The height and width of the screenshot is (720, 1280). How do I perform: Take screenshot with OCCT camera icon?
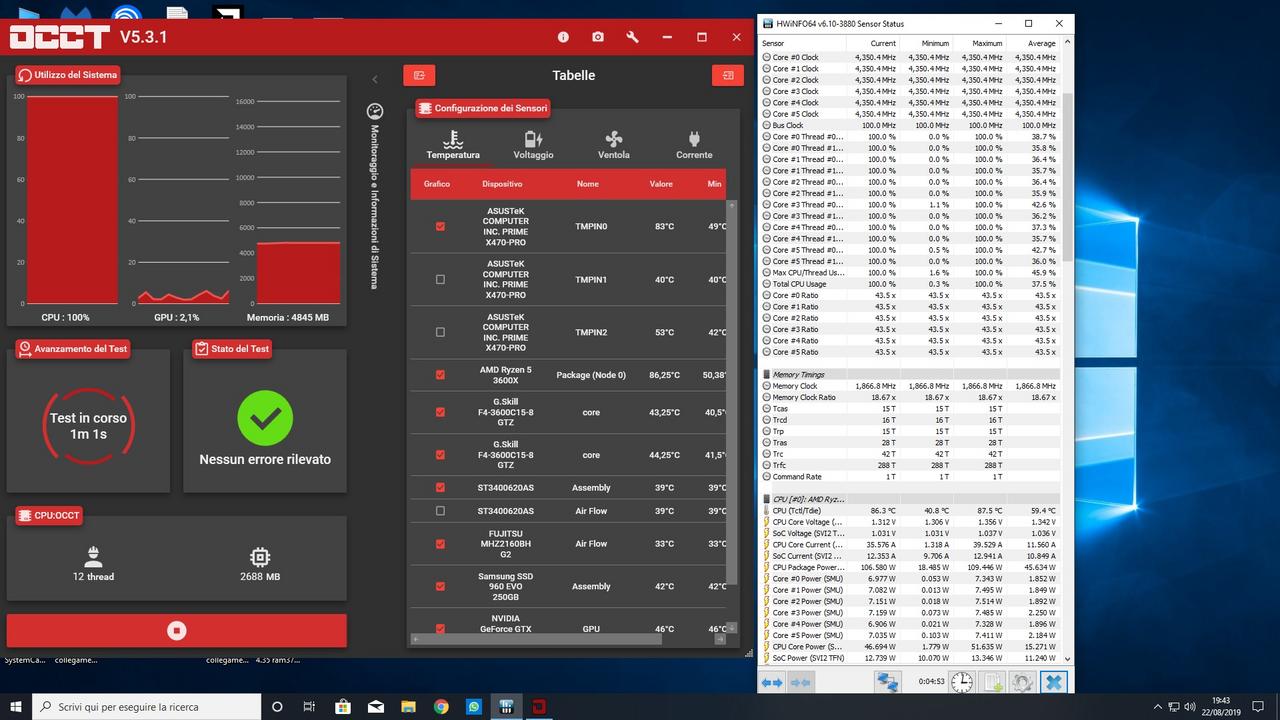(x=598, y=37)
